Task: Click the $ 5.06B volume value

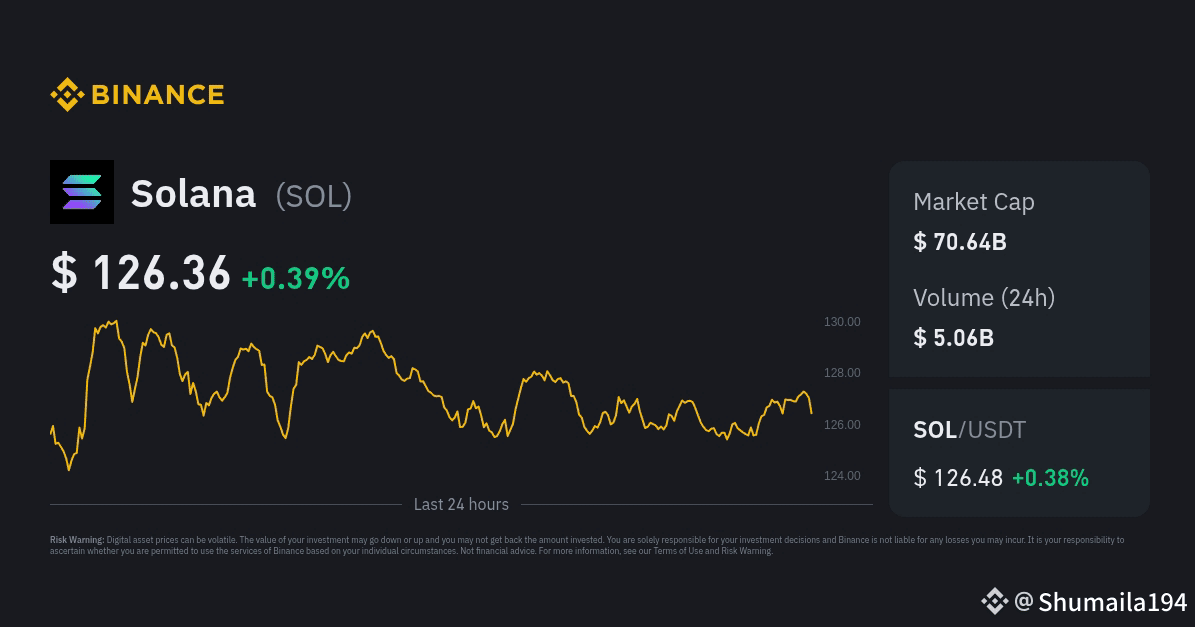Action: click(953, 337)
